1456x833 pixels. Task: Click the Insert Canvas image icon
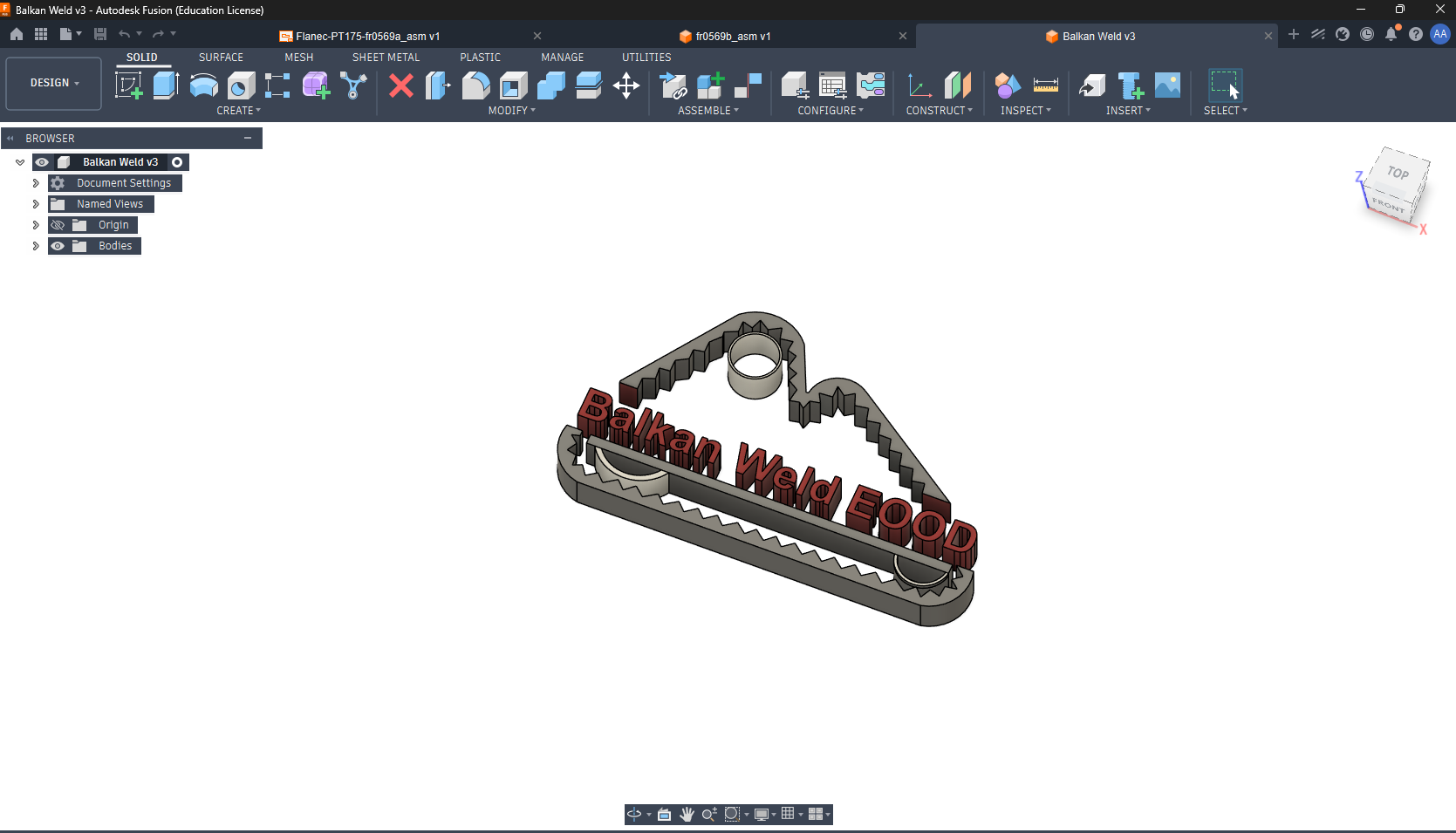point(1167,85)
